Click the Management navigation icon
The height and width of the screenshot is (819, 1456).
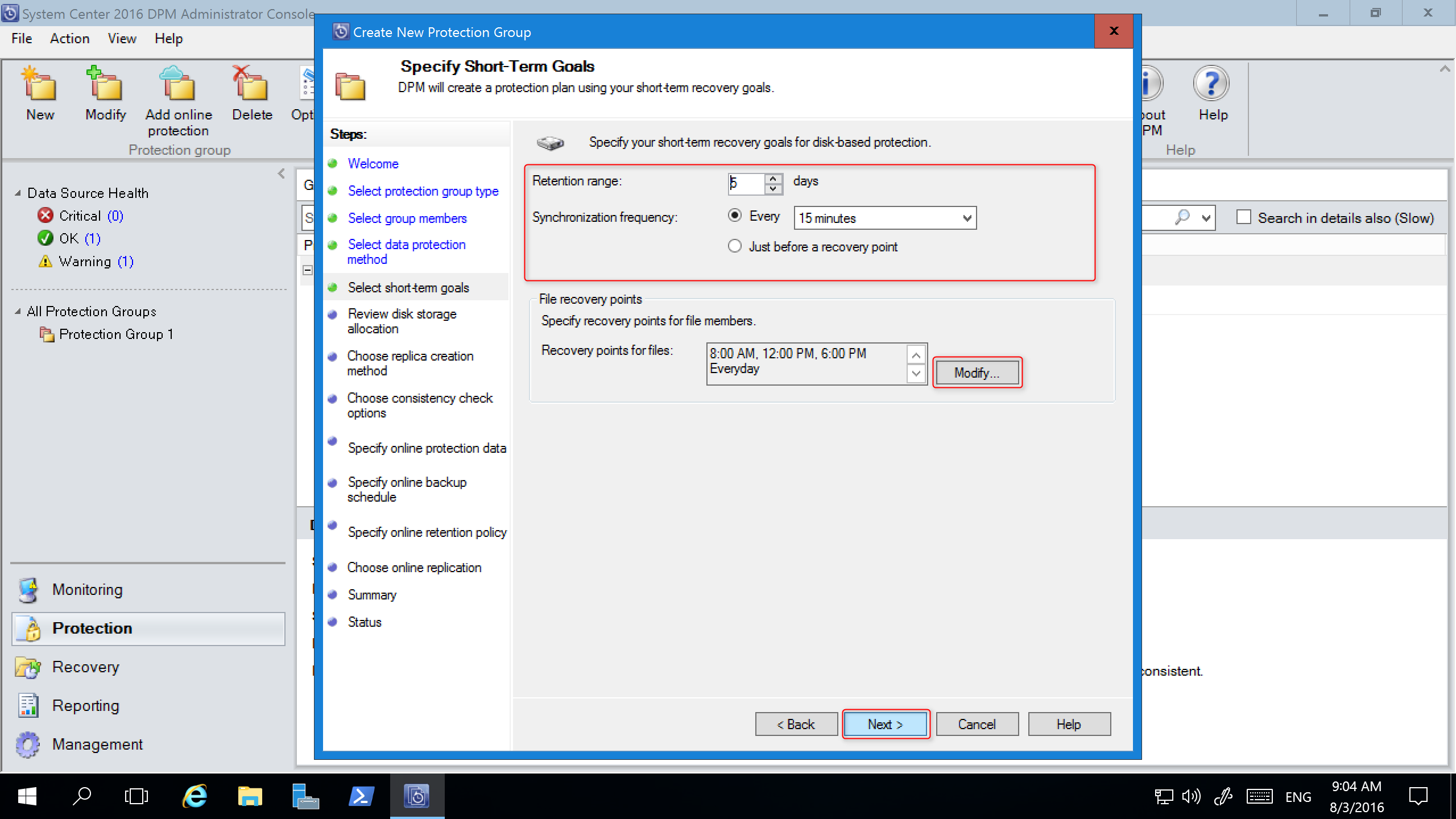(x=25, y=744)
